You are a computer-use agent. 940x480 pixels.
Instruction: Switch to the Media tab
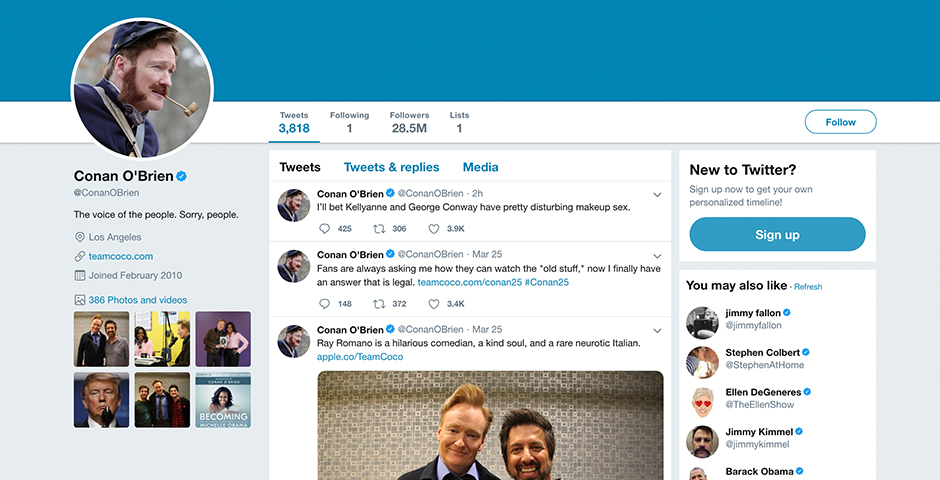click(480, 167)
